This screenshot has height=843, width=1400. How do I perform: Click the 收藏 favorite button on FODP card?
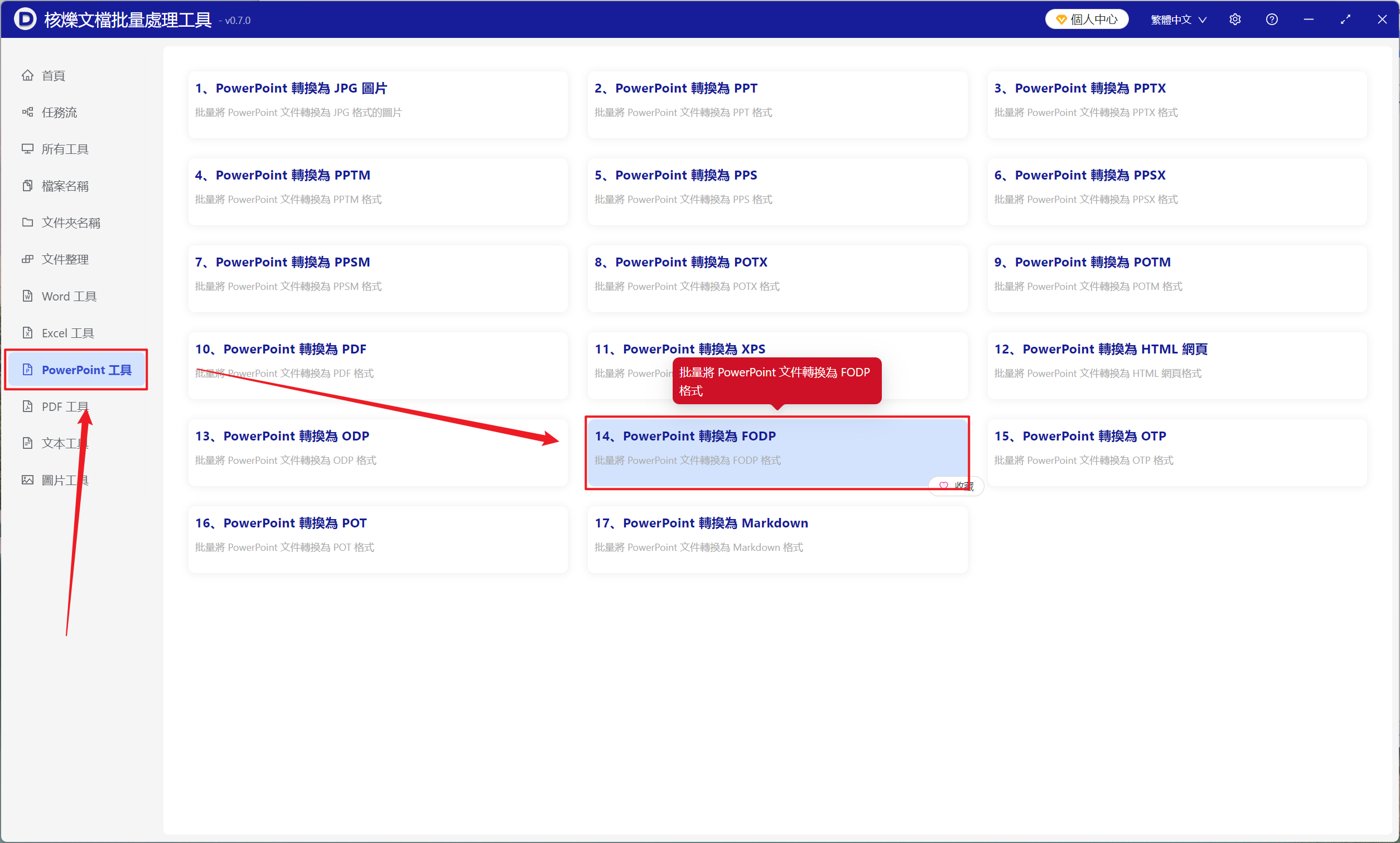[955, 486]
